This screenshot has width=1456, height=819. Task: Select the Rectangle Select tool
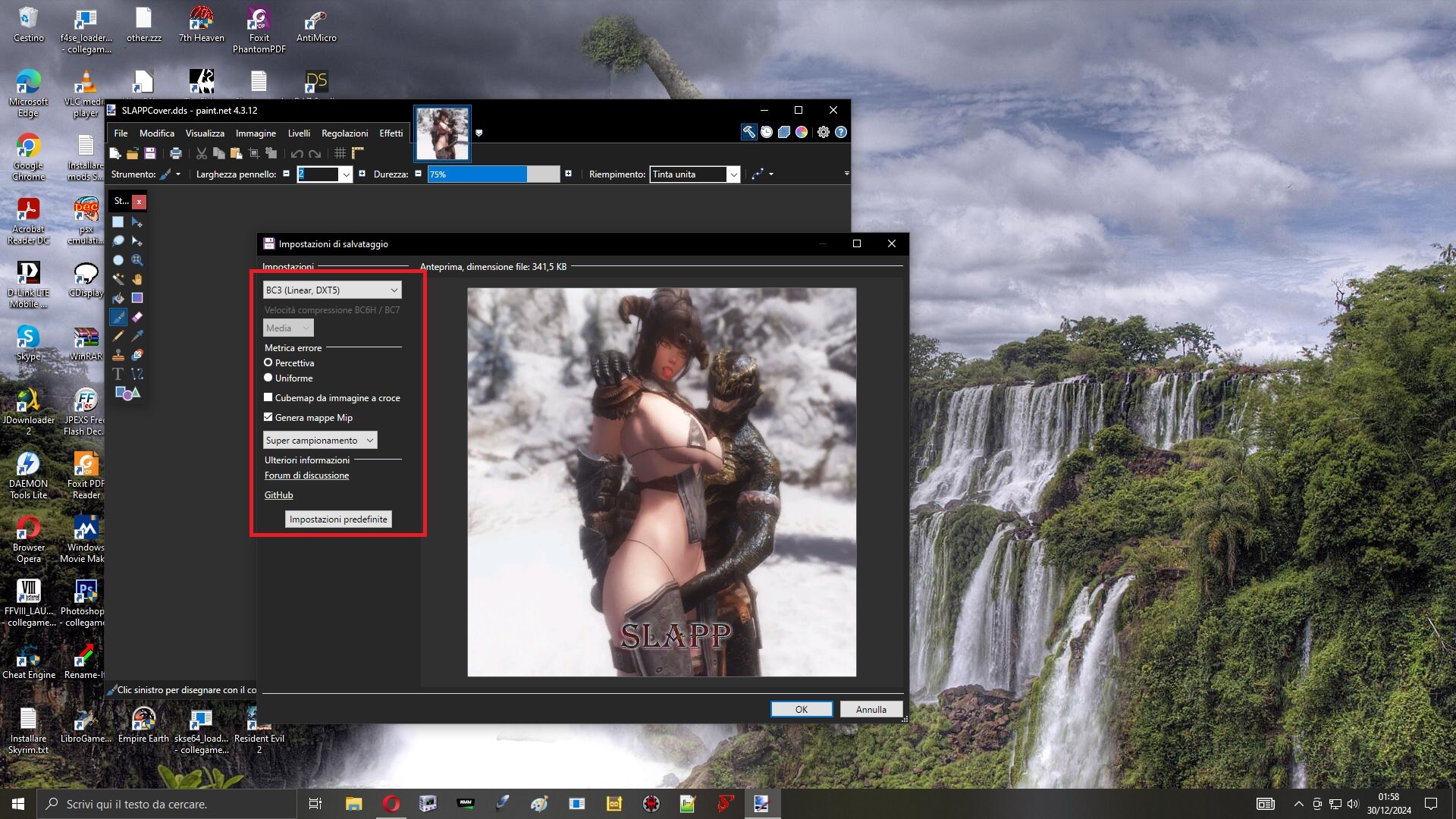click(118, 222)
